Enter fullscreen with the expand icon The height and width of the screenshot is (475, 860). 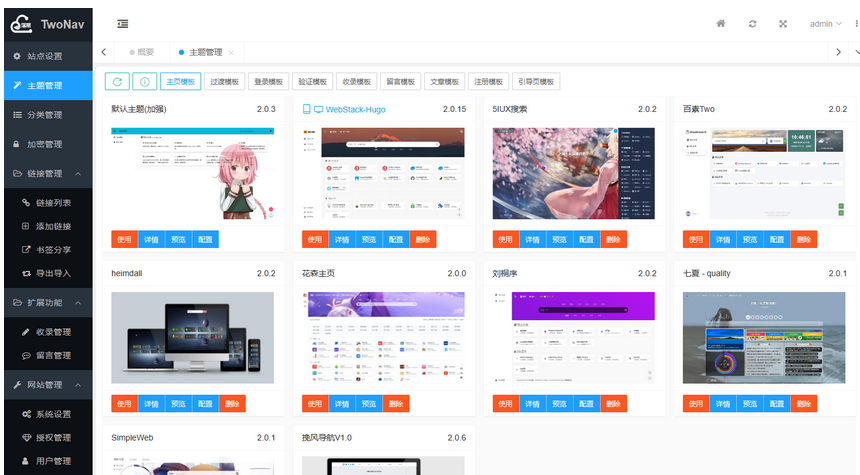click(x=783, y=24)
